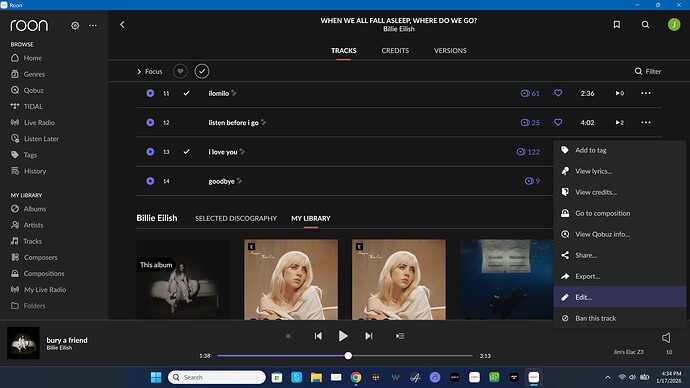Show hidden system tray icons
The width and height of the screenshot is (690, 388).
pos(608,377)
